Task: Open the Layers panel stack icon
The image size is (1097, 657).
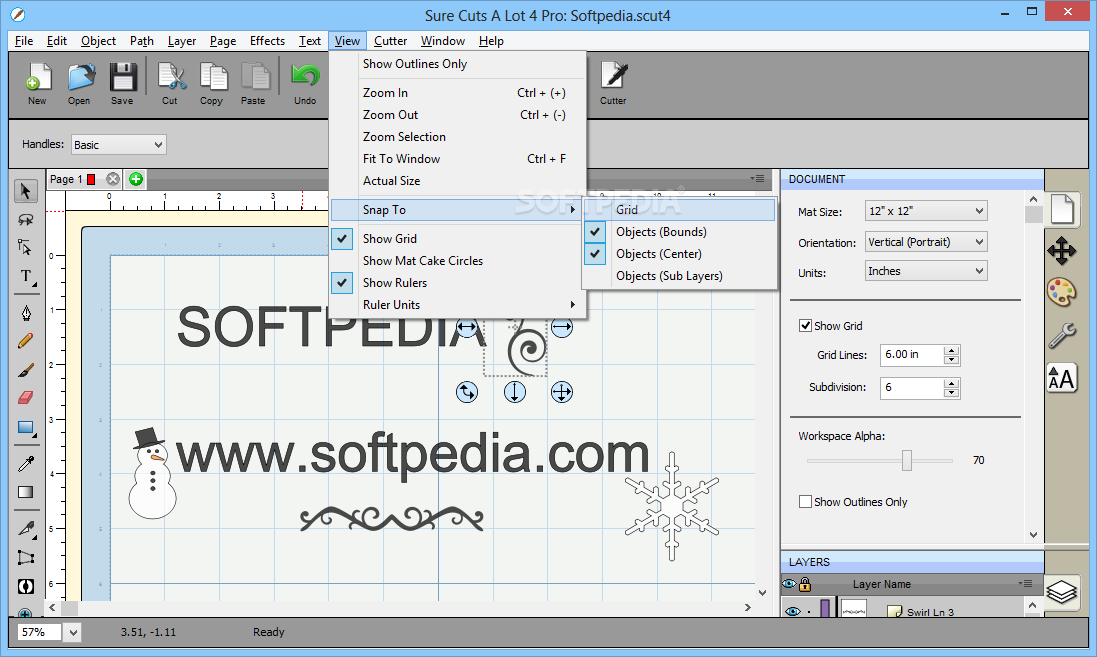Action: tap(1061, 593)
